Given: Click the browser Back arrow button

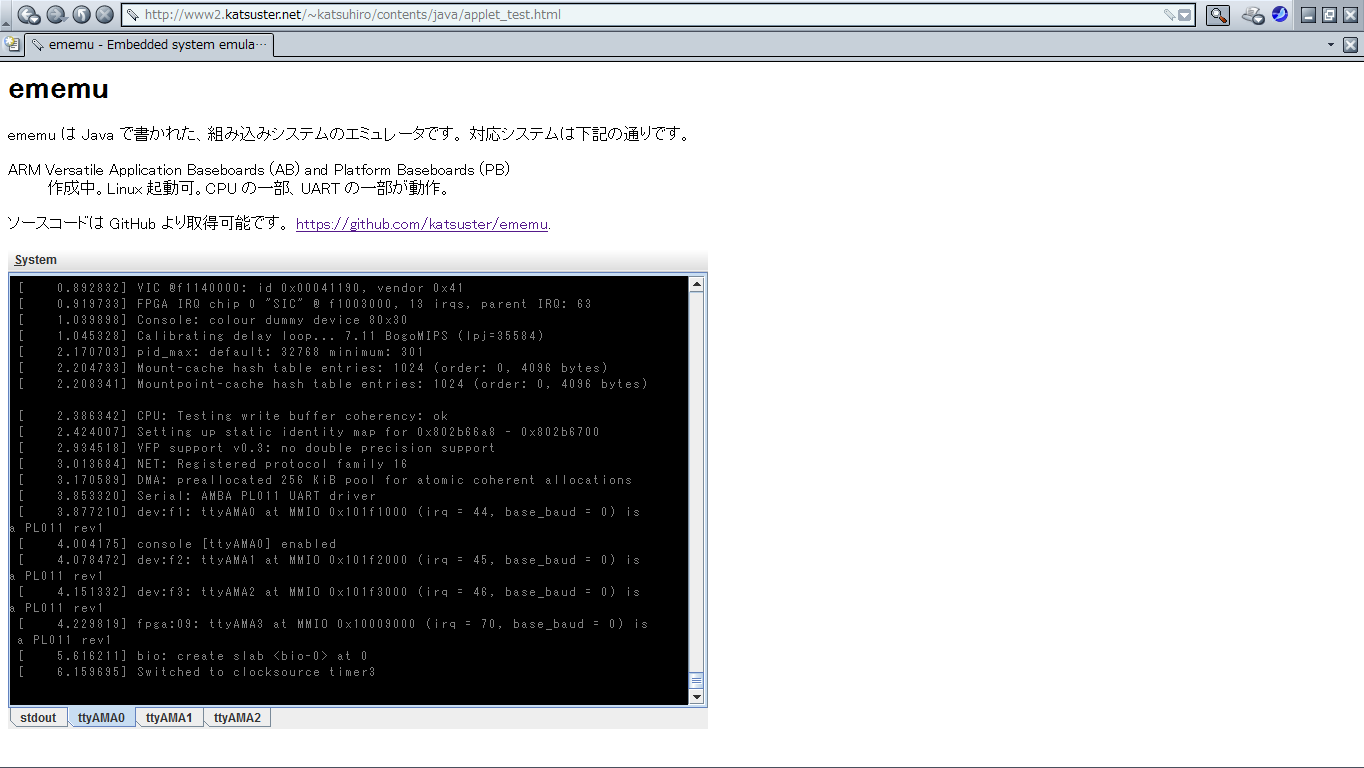Looking at the screenshot, I should (29, 15).
